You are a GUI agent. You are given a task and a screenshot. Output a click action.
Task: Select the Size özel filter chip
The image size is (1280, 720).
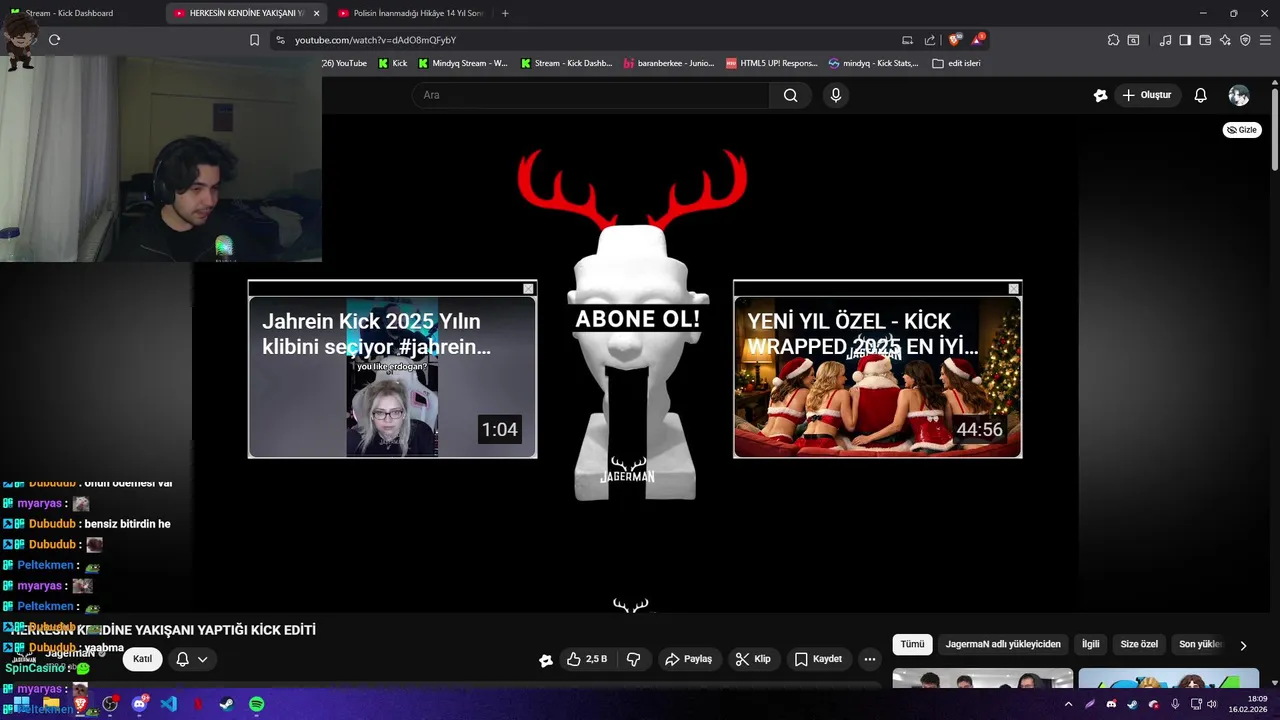click(1139, 645)
